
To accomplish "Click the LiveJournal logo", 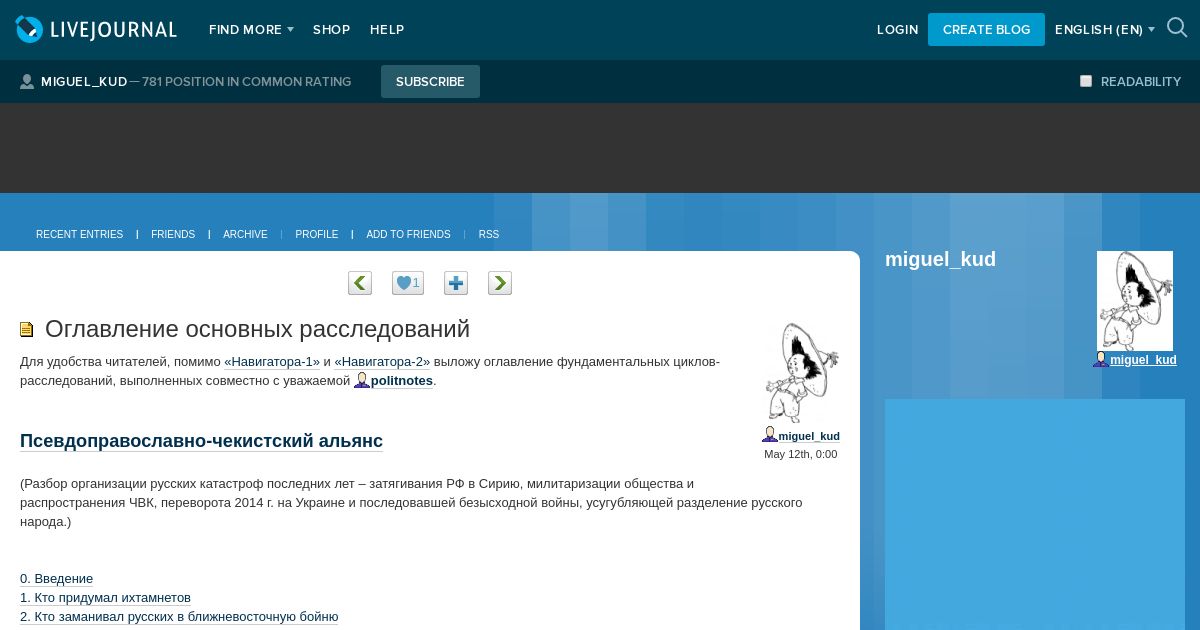I will (x=96, y=30).
